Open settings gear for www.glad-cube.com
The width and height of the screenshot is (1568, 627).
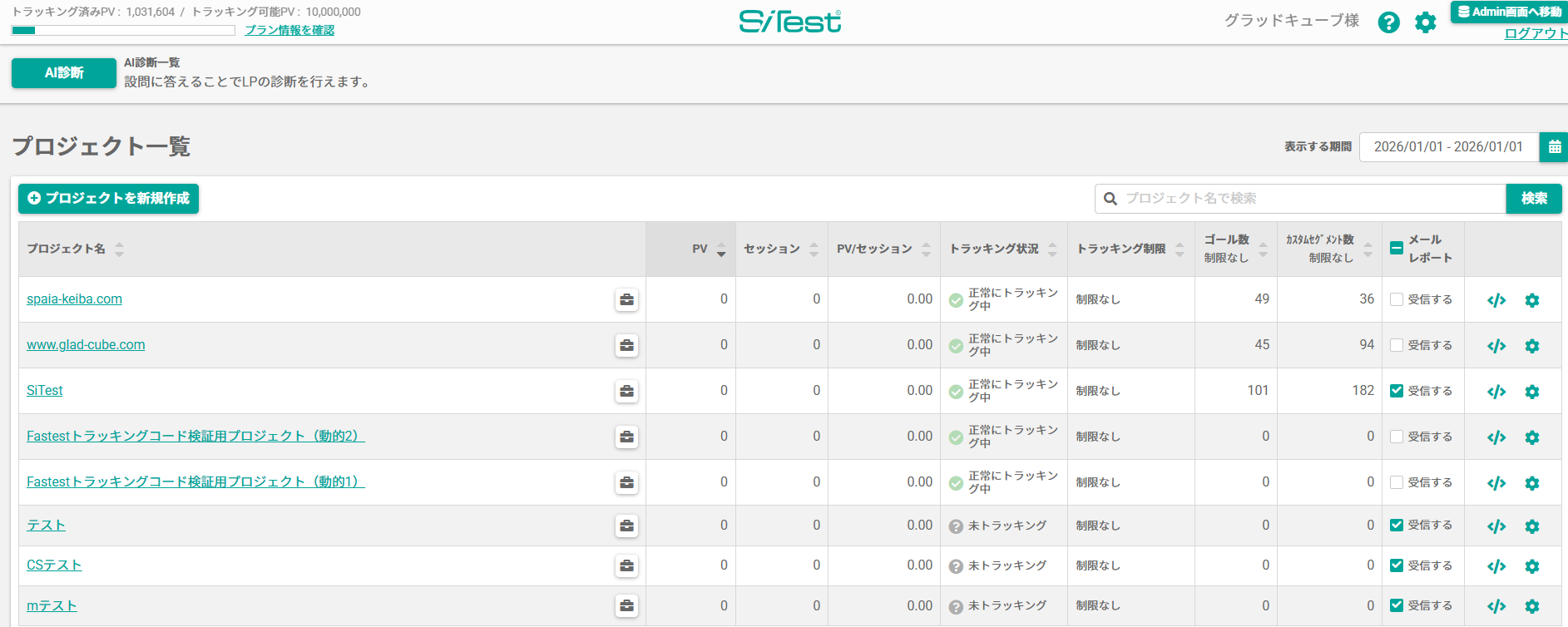point(1532,346)
